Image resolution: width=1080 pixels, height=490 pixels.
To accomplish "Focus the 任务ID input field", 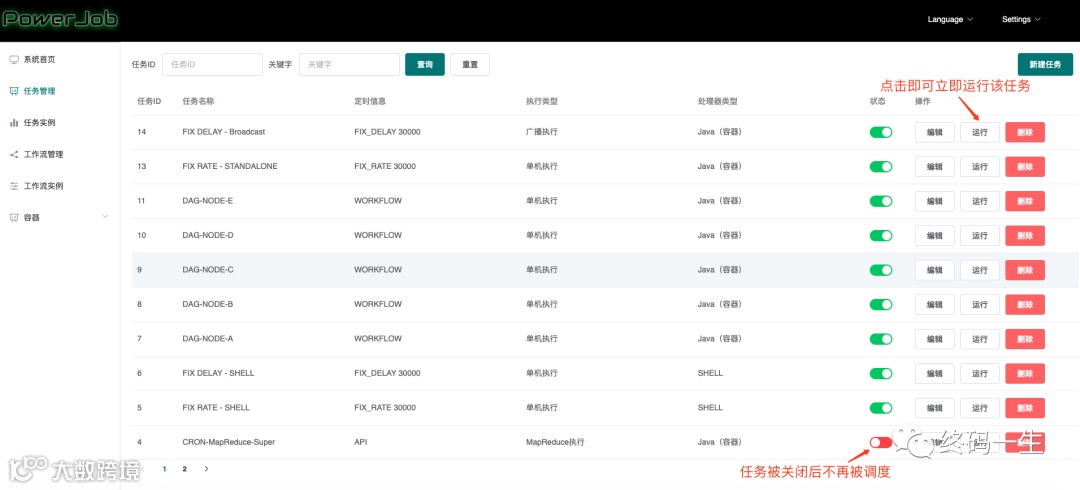I will point(212,64).
